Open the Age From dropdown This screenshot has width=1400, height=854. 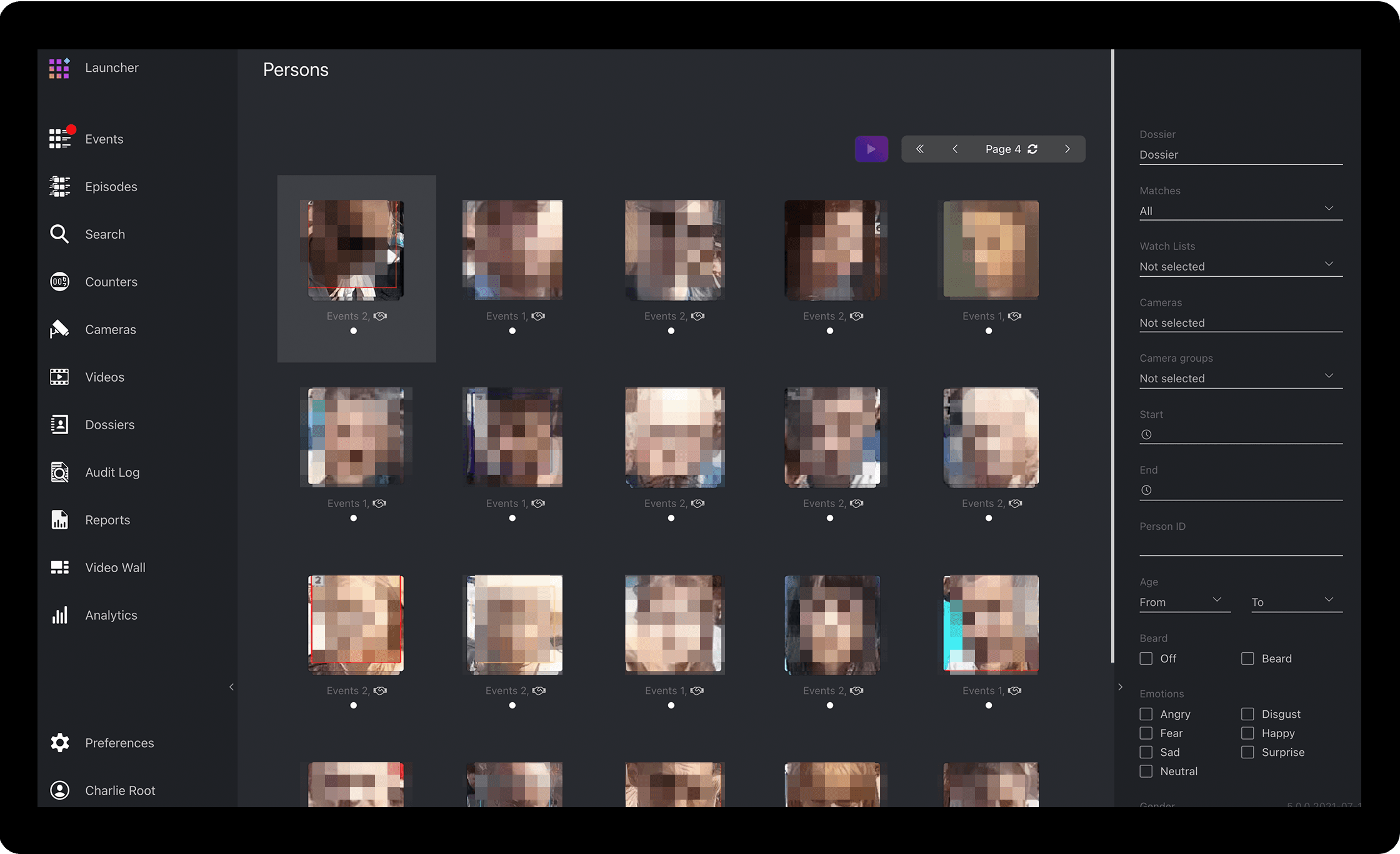tap(1184, 602)
